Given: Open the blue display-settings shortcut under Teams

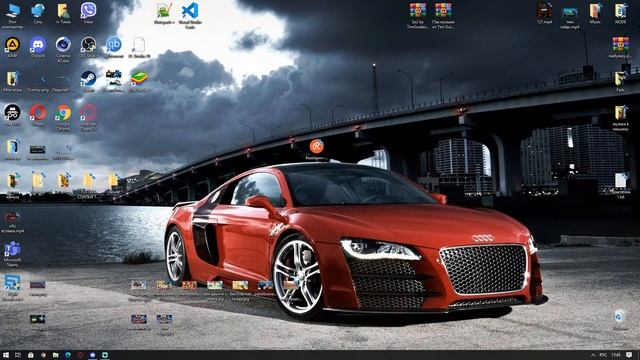Looking at the screenshot, I should coord(12,283).
